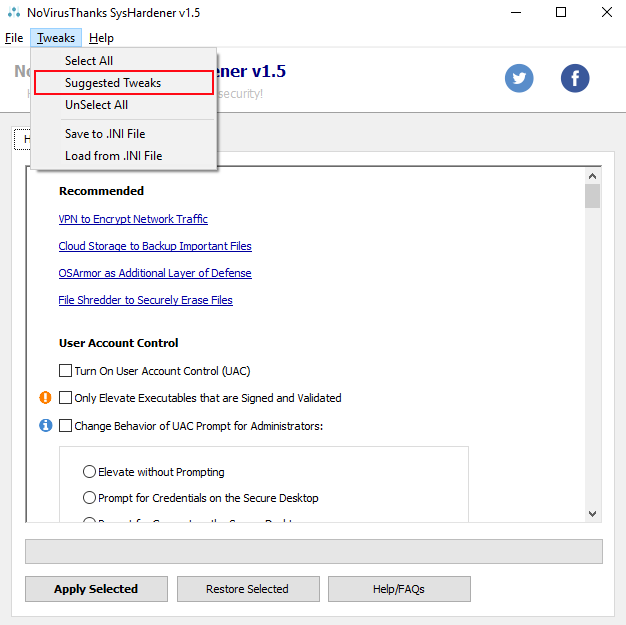Choose Select All from Tweaks menu

point(124,61)
